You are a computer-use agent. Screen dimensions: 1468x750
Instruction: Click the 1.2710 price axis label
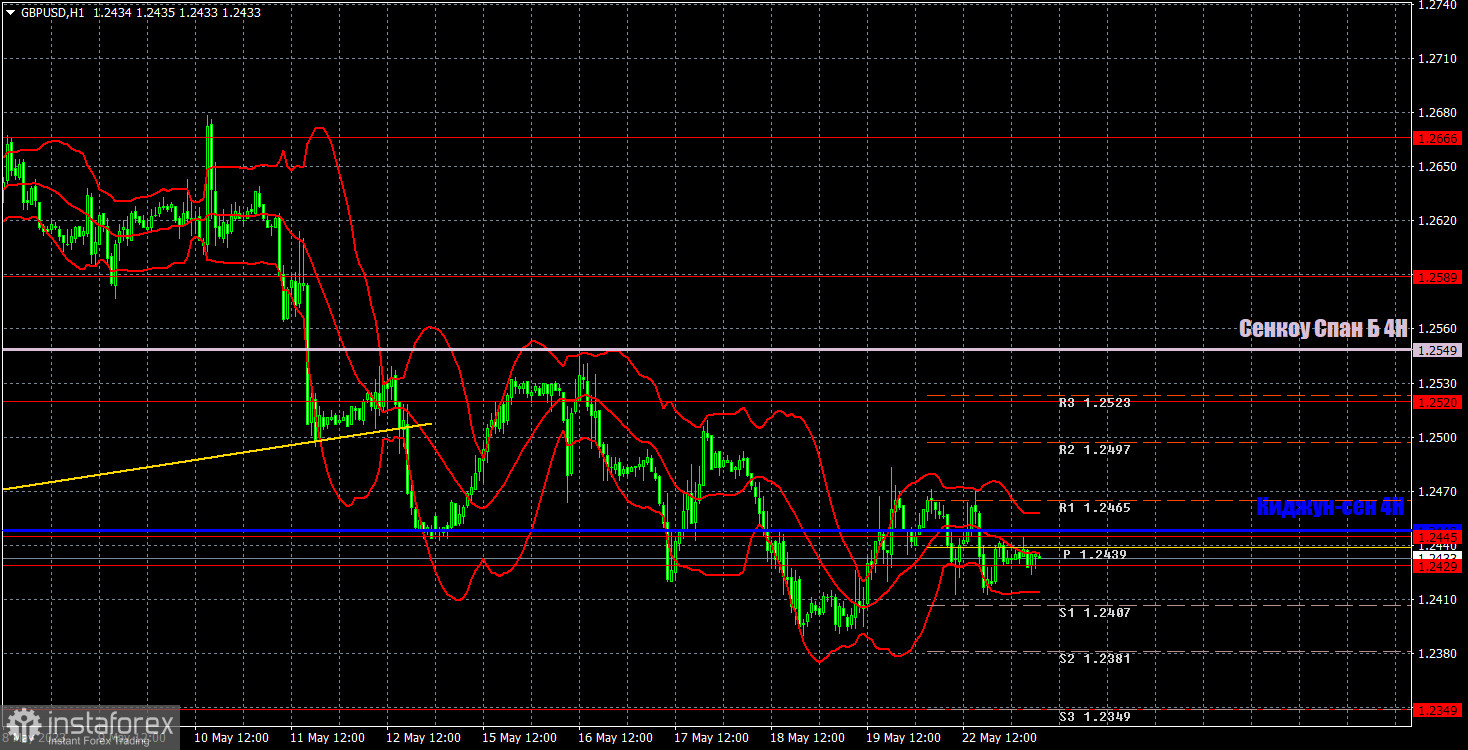(x=1436, y=59)
